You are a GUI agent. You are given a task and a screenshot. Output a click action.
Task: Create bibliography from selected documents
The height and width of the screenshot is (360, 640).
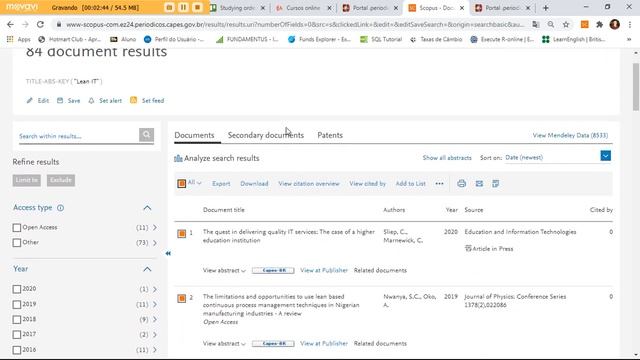pos(496,184)
